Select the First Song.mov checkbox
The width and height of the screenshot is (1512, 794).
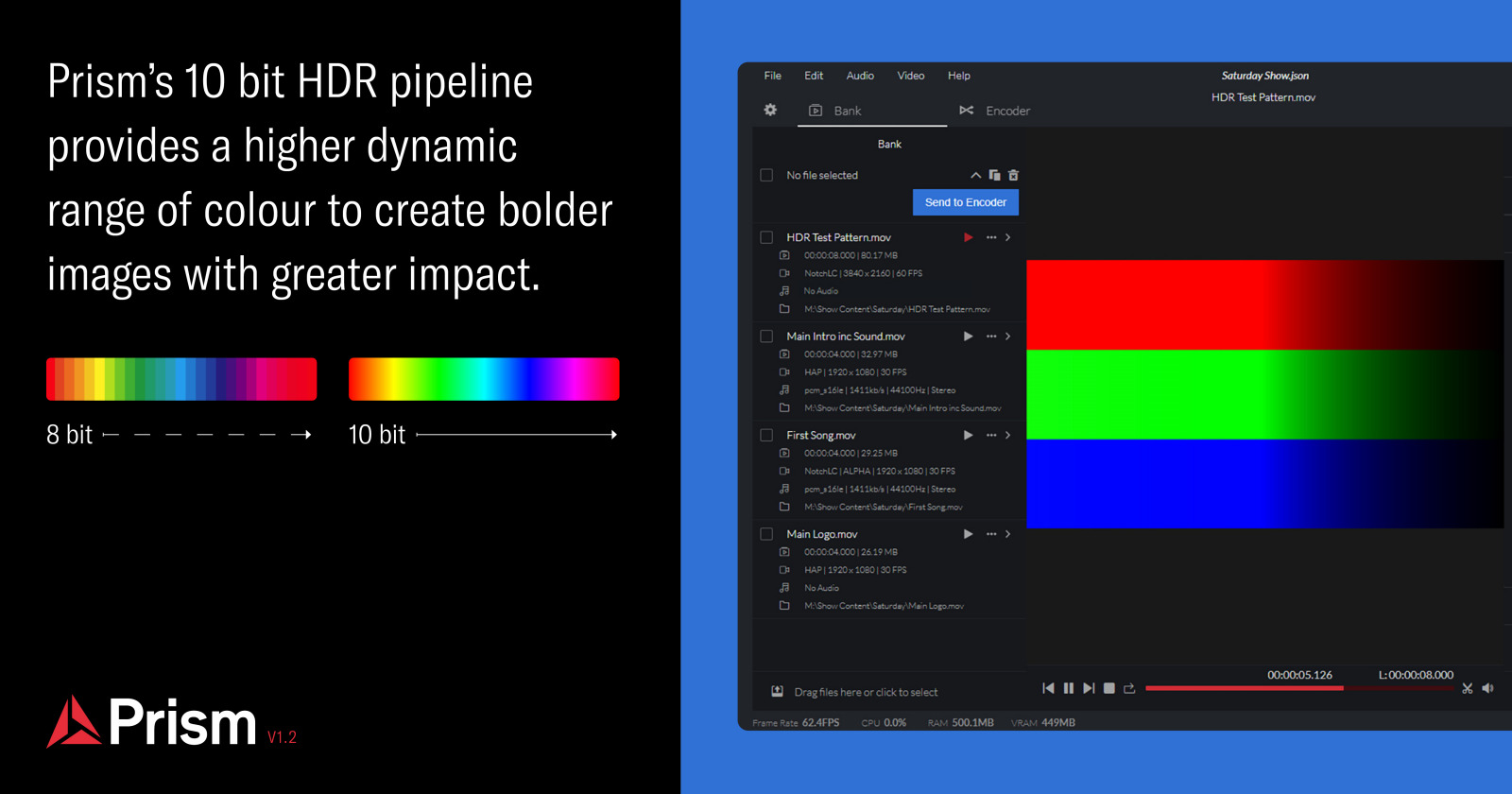click(766, 436)
